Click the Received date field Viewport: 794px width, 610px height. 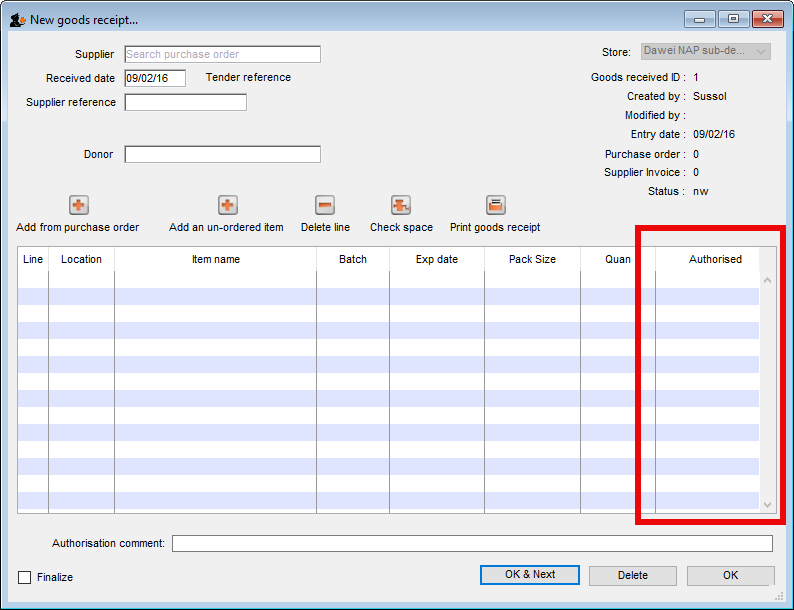[154, 78]
